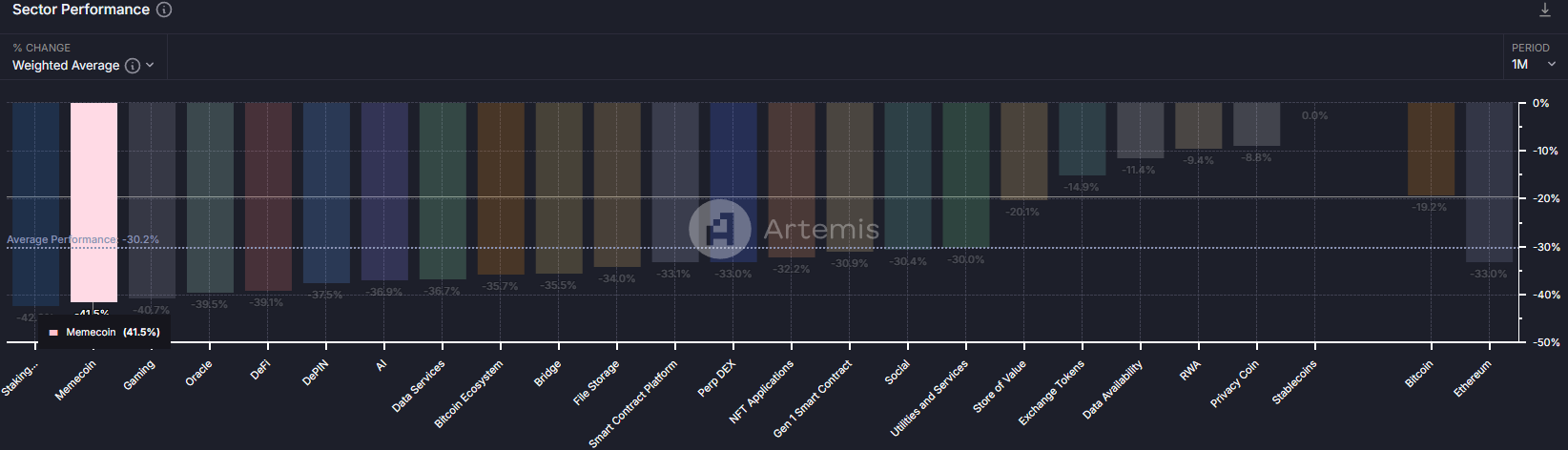Click the Memecoin tooltip color swatch
1568x450 pixels.
pyautogui.click(x=54, y=333)
